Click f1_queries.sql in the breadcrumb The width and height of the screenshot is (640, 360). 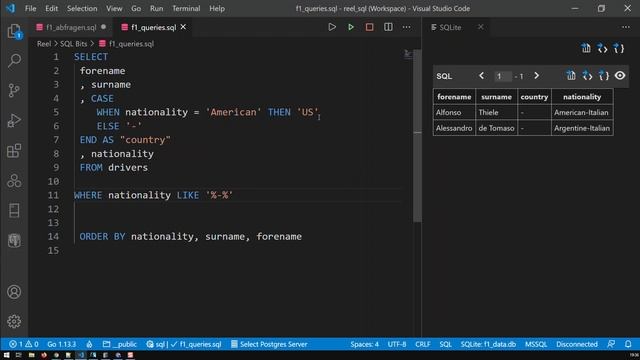pyautogui.click(x=131, y=44)
